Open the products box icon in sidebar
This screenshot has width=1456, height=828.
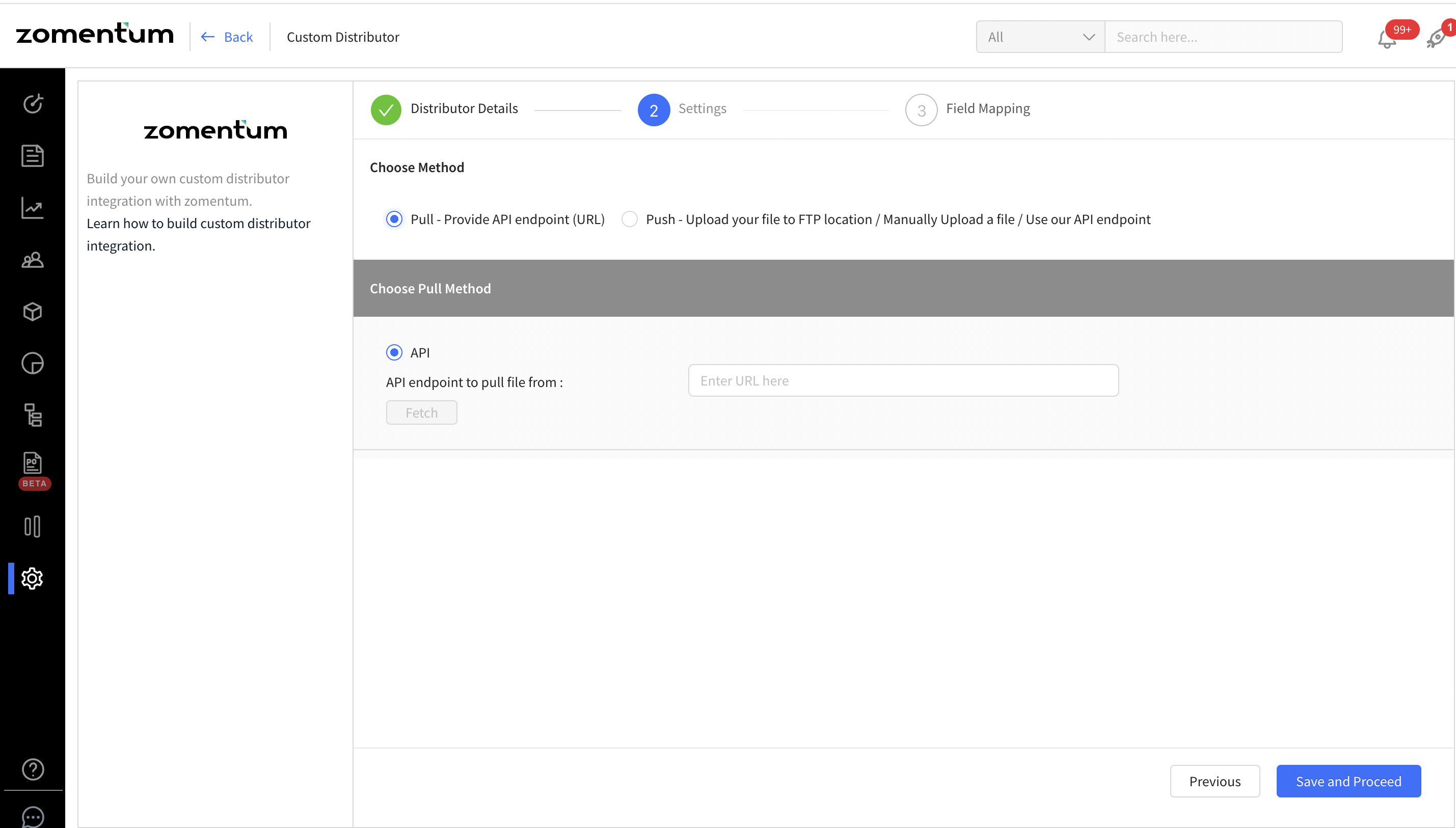tap(33, 312)
